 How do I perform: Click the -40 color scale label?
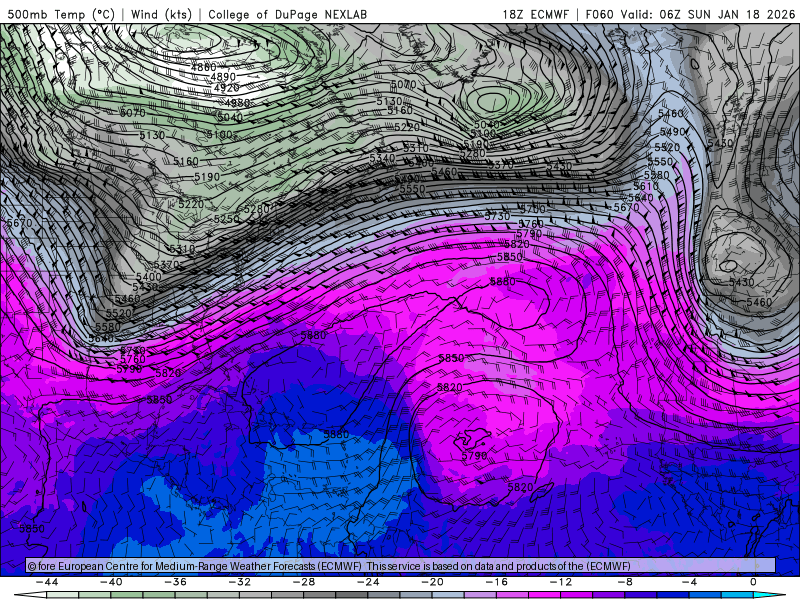click(x=111, y=582)
